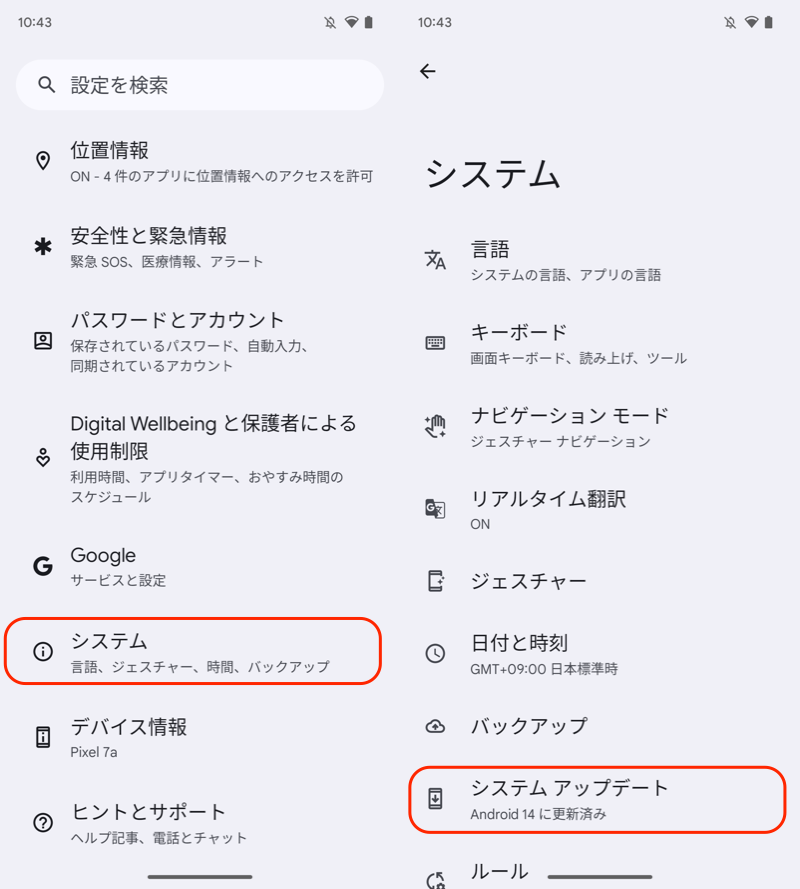Tap the Digital Wellbeing heart icon
The width and height of the screenshot is (800, 889).
tap(43, 458)
